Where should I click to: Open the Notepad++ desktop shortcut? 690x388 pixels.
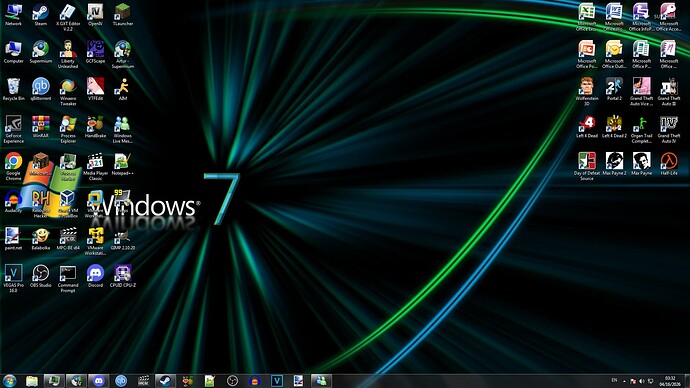coord(122,164)
